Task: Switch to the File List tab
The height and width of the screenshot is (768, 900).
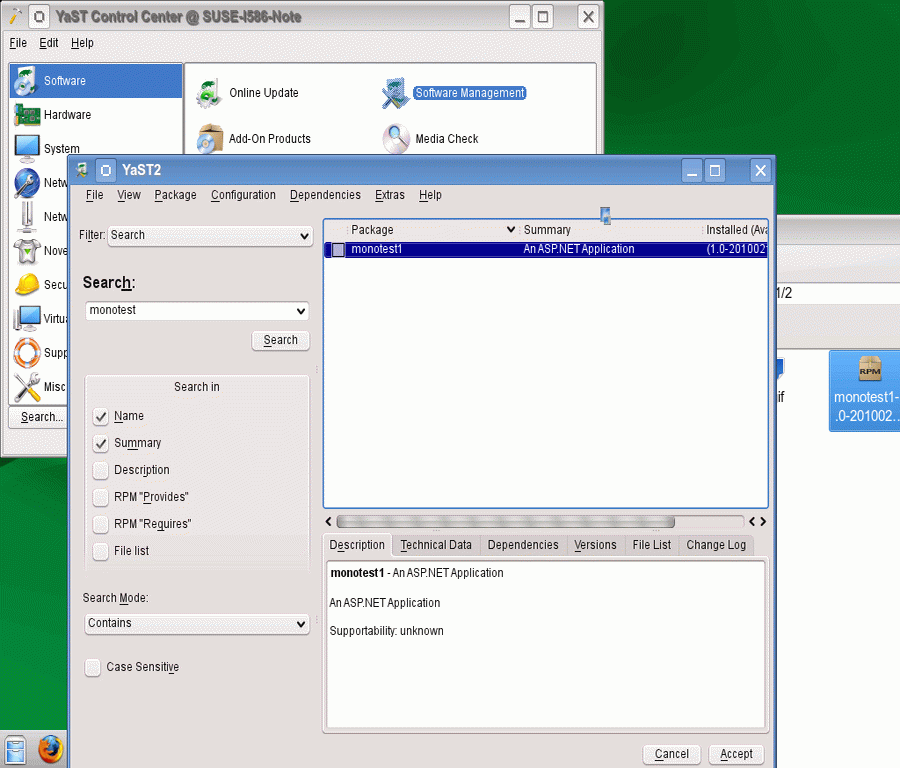Action: click(x=651, y=545)
